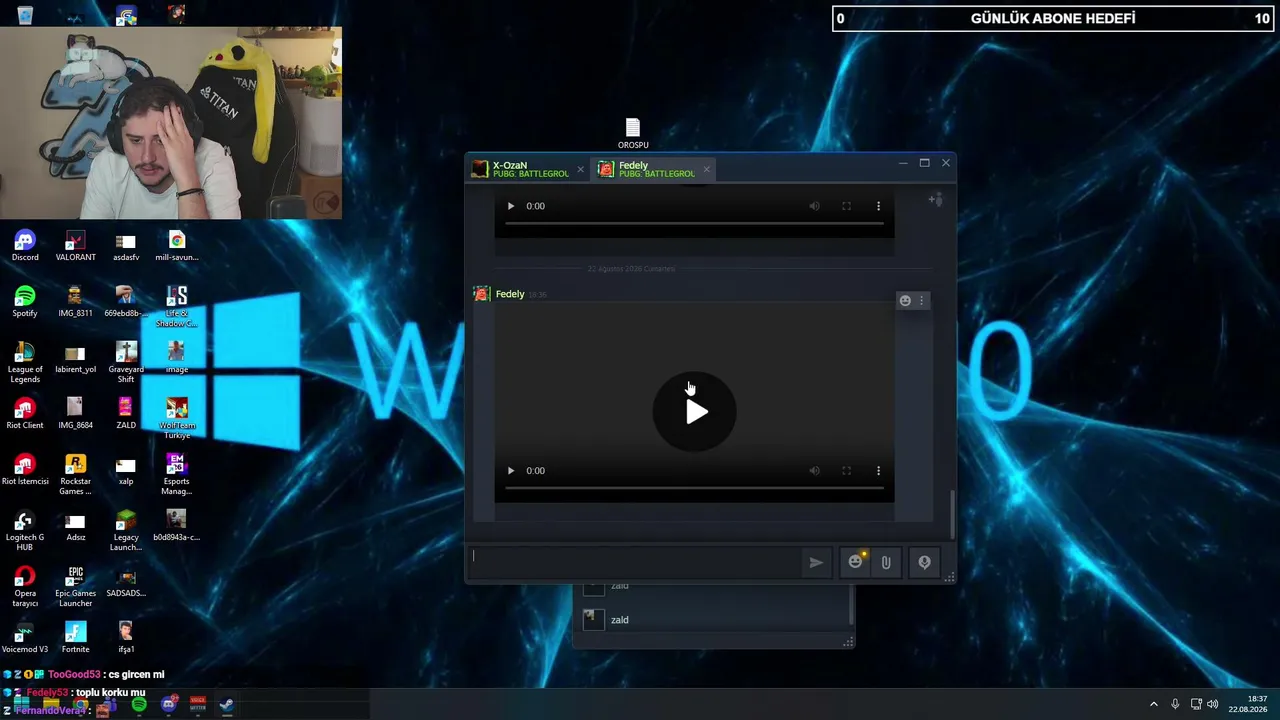Select the Epic Games Launcher desktop icon
Screen dimensions: 1280x720
[x=75, y=586]
